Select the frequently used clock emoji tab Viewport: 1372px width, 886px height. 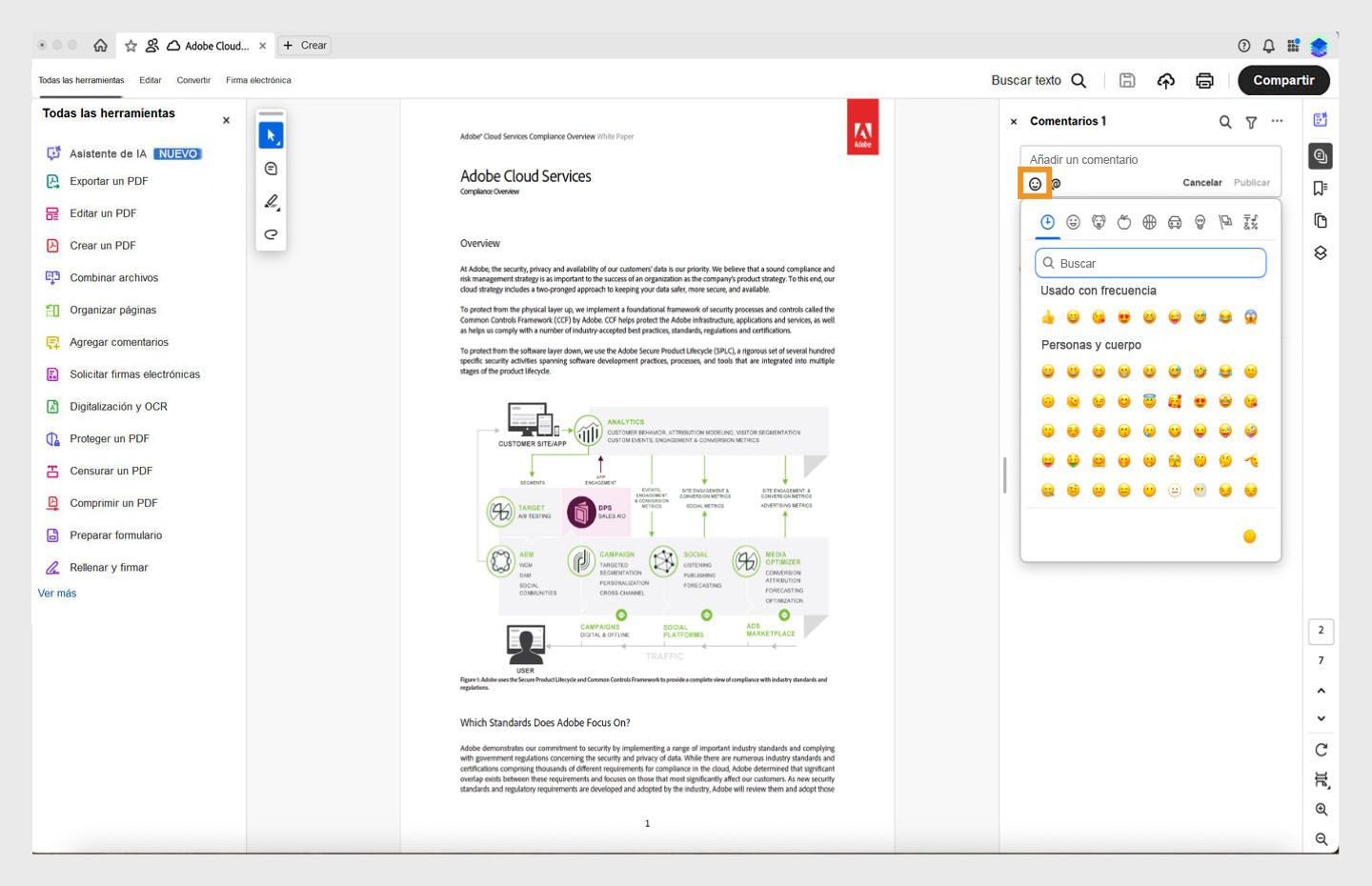coord(1047,222)
